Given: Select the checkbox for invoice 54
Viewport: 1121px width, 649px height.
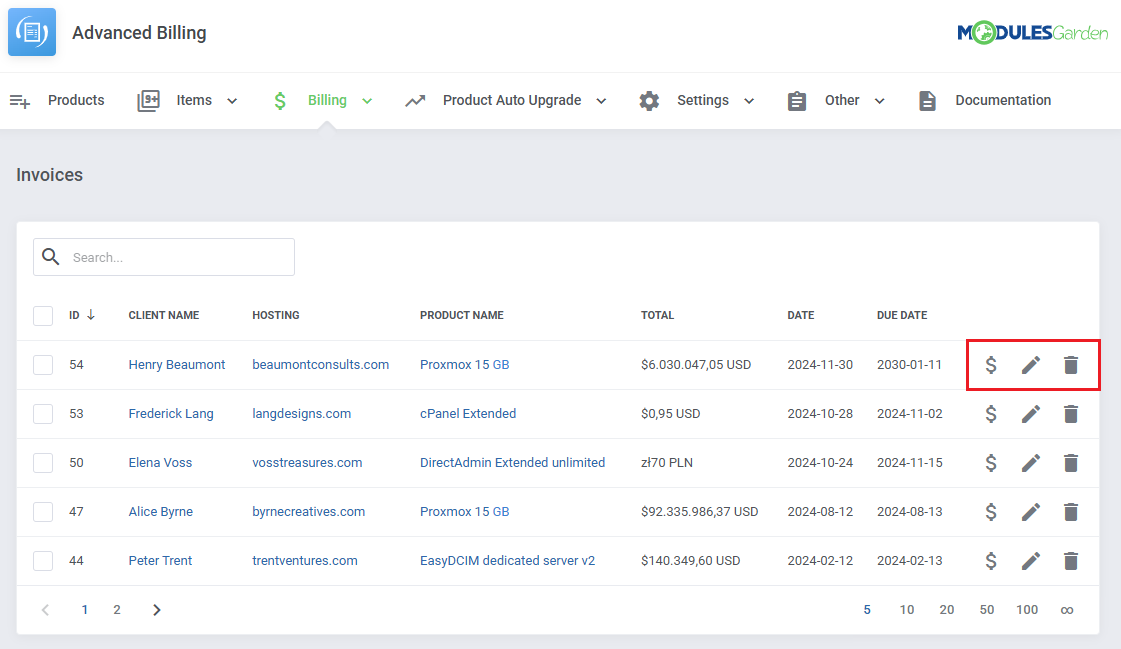Looking at the screenshot, I should coord(43,365).
